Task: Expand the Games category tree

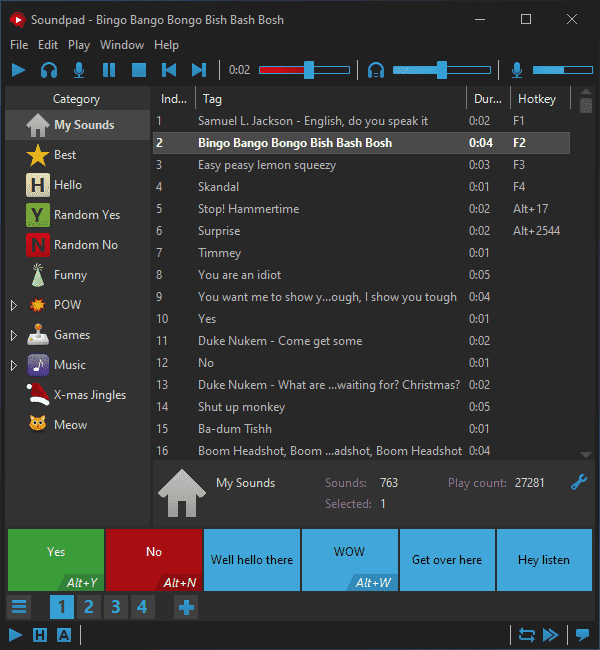Action: (14, 335)
